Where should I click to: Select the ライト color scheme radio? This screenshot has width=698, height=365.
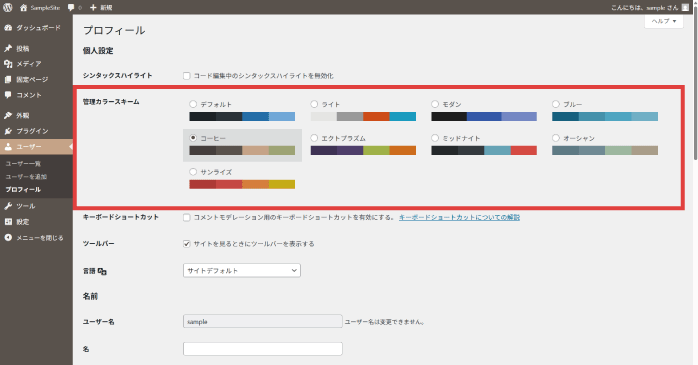tap(314, 104)
